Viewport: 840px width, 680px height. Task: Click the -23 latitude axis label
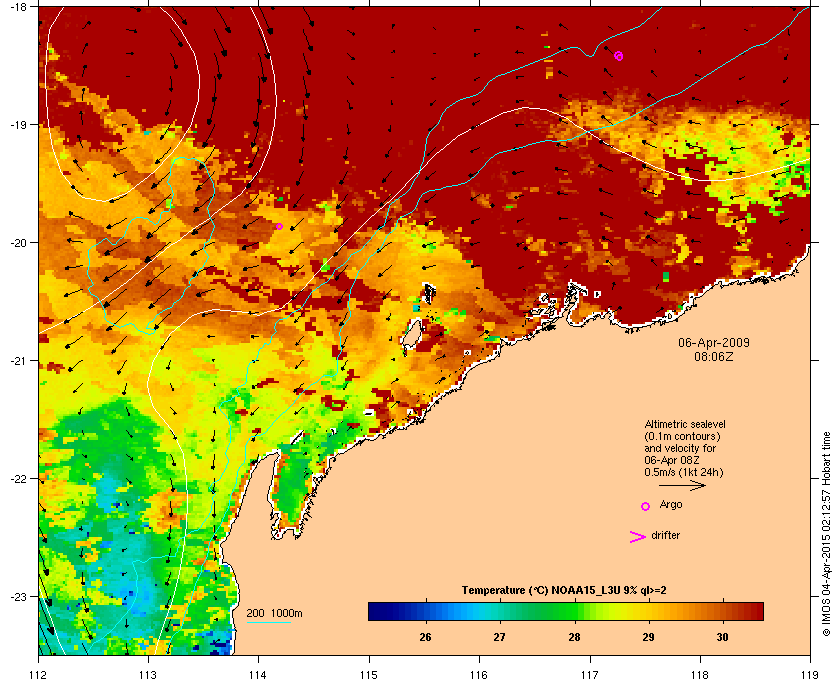coord(20,596)
